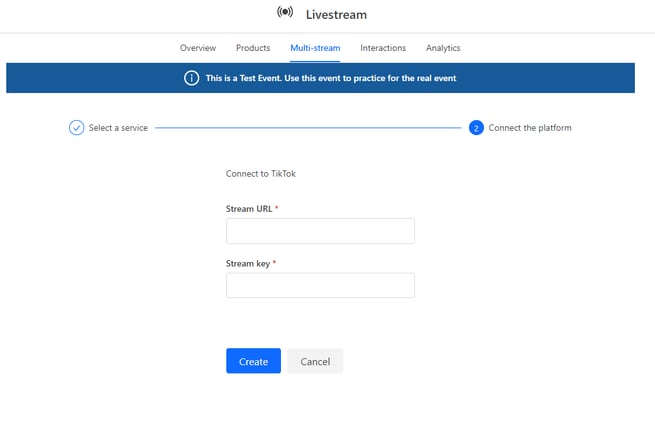
Task: Click the Connect to TikTok heading
Action: (261, 173)
